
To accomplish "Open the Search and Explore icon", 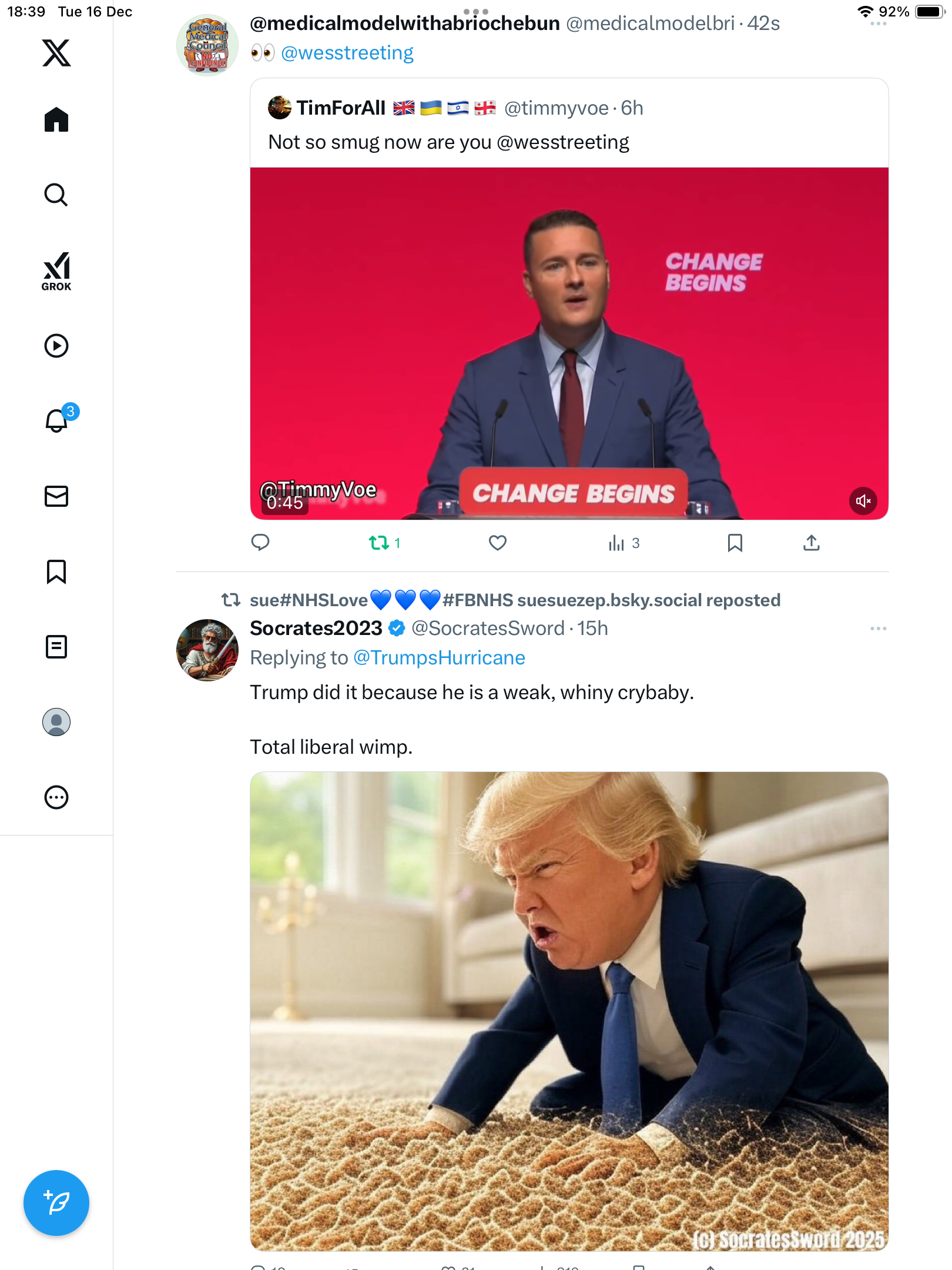I will pos(56,195).
